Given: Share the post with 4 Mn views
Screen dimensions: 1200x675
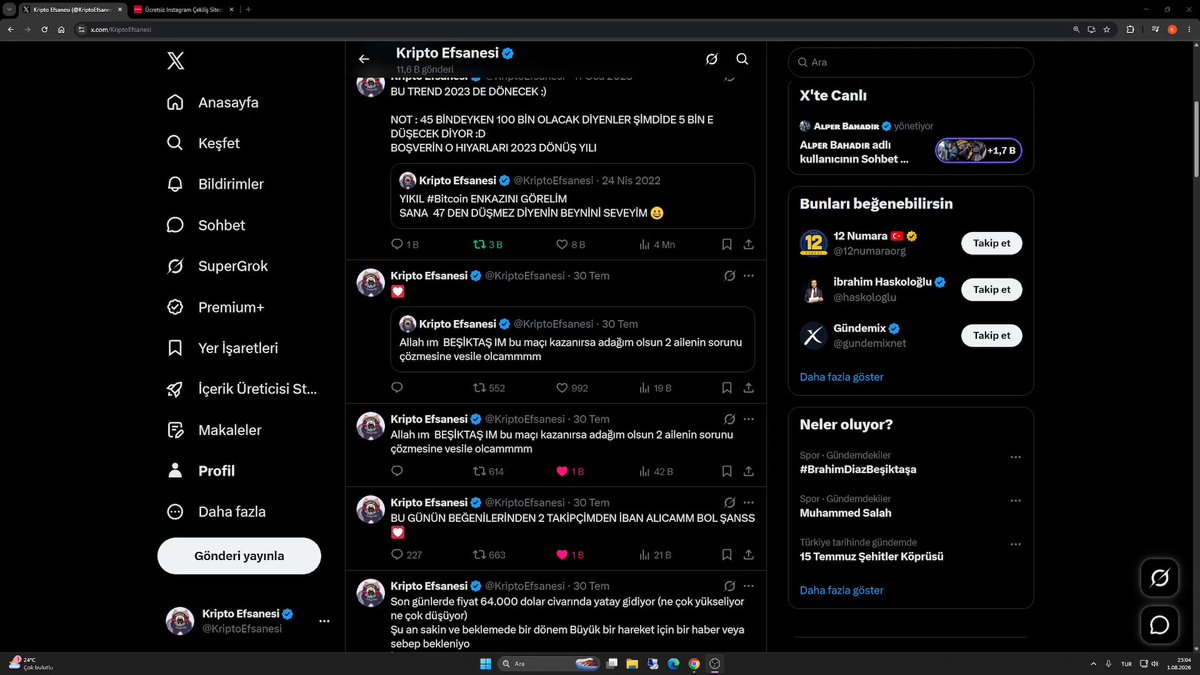Looking at the screenshot, I should pyautogui.click(x=749, y=244).
